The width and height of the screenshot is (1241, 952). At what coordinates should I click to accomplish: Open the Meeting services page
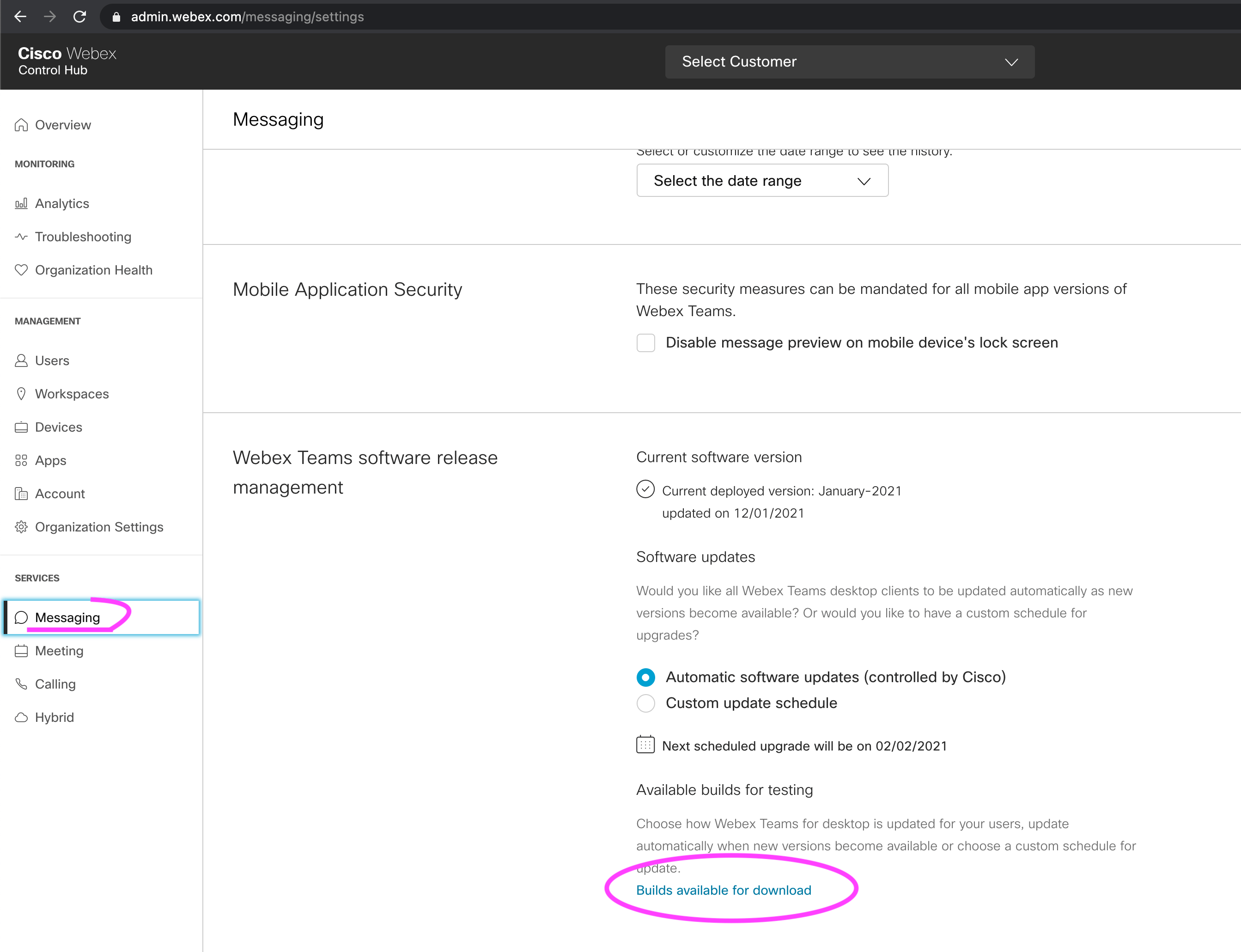[59, 651]
